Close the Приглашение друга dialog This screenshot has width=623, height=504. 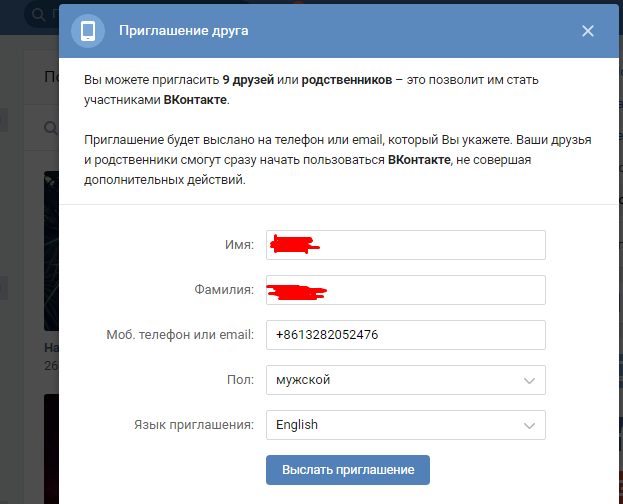tap(587, 30)
